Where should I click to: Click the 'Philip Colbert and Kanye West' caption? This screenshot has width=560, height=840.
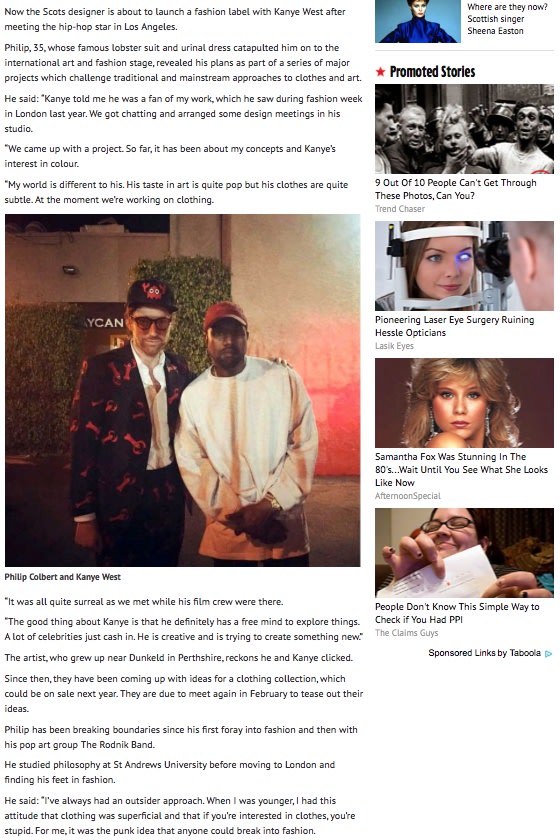click(x=63, y=577)
